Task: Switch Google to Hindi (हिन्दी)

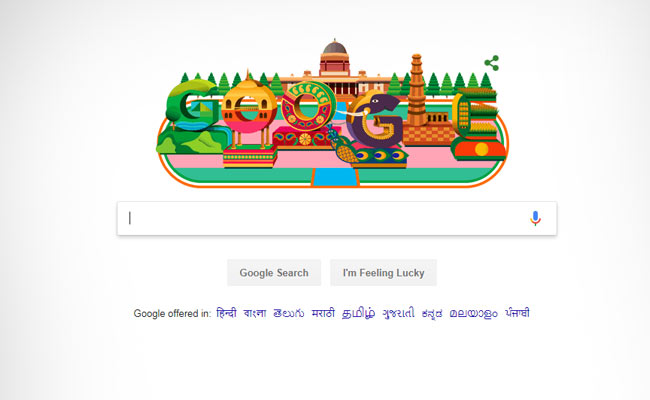Action: coord(226,313)
